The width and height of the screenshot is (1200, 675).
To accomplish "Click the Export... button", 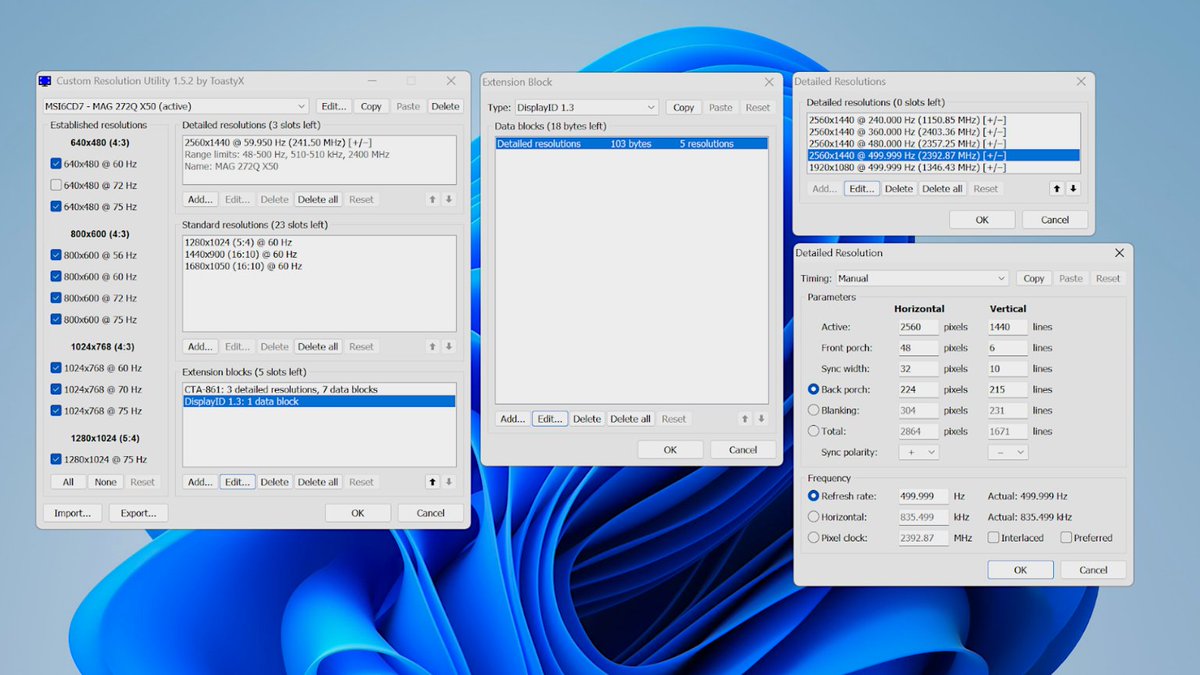I will coord(138,512).
